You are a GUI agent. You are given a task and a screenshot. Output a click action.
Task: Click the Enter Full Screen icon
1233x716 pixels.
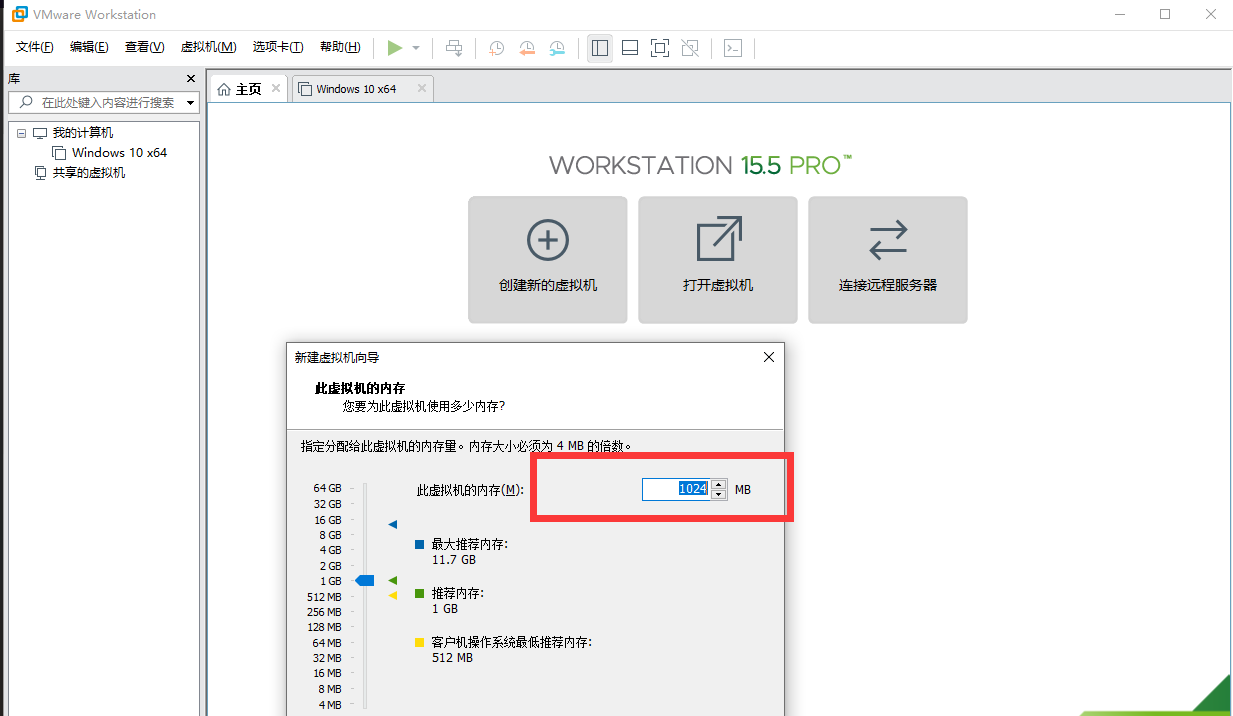point(660,47)
